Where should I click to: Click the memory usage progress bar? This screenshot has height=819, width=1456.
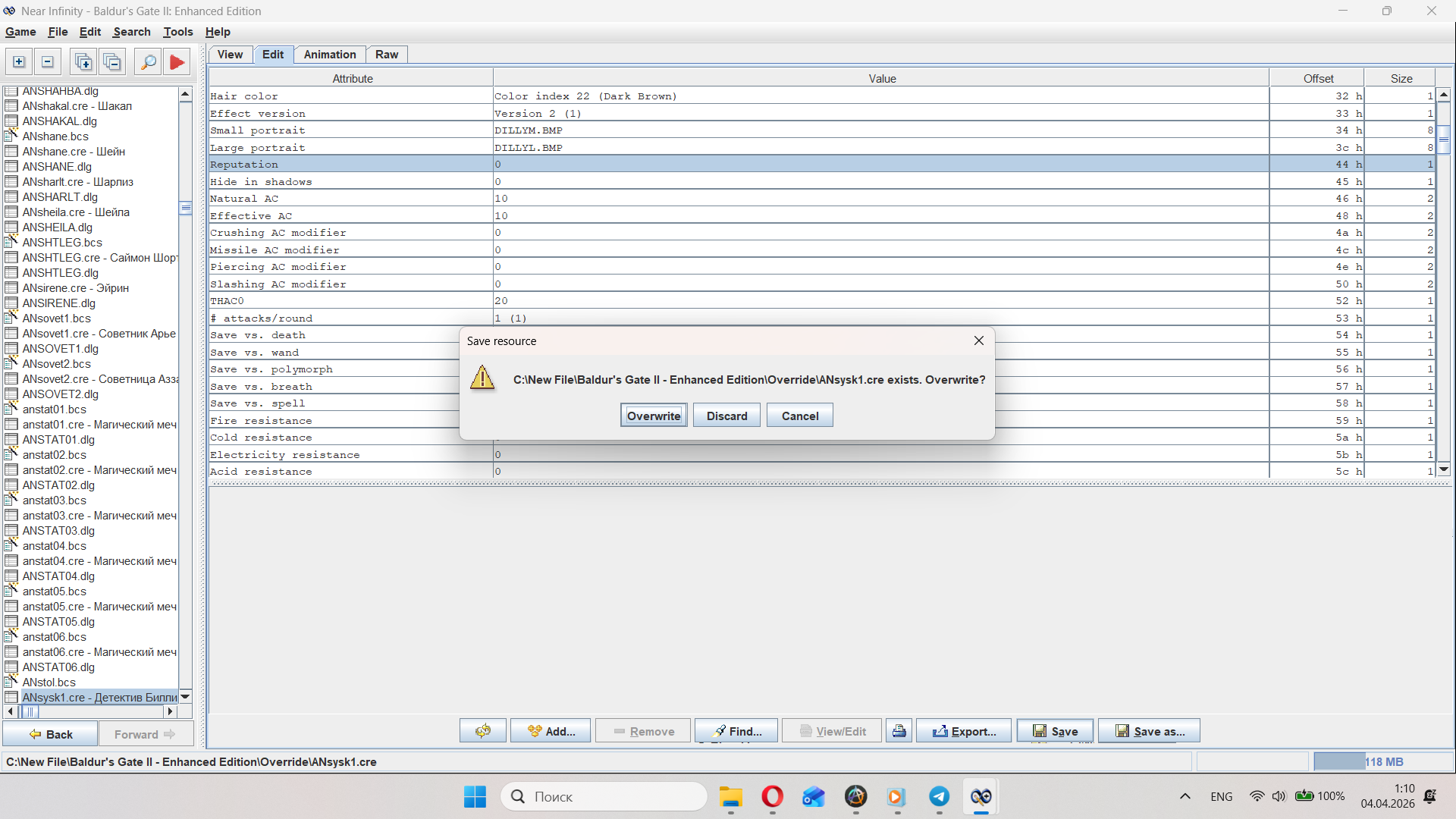1382,761
